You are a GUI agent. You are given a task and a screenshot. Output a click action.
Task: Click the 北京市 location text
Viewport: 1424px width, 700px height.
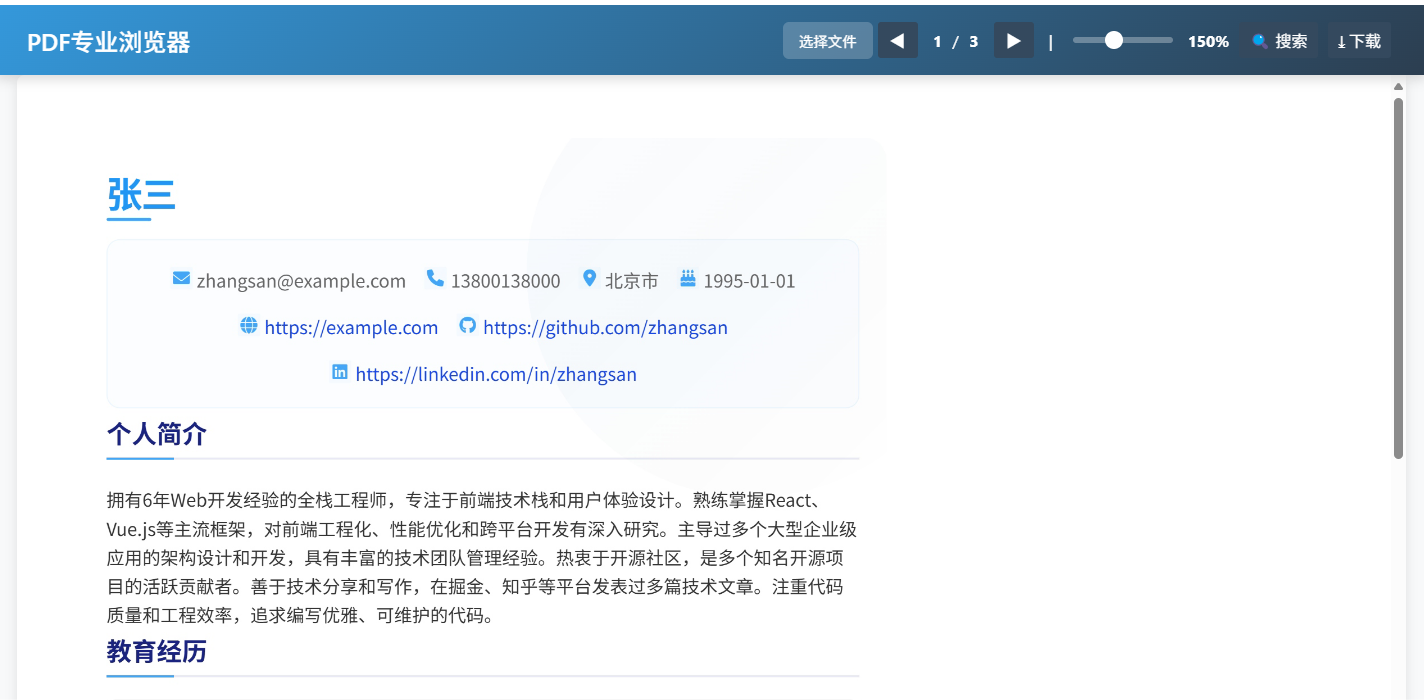point(631,281)
